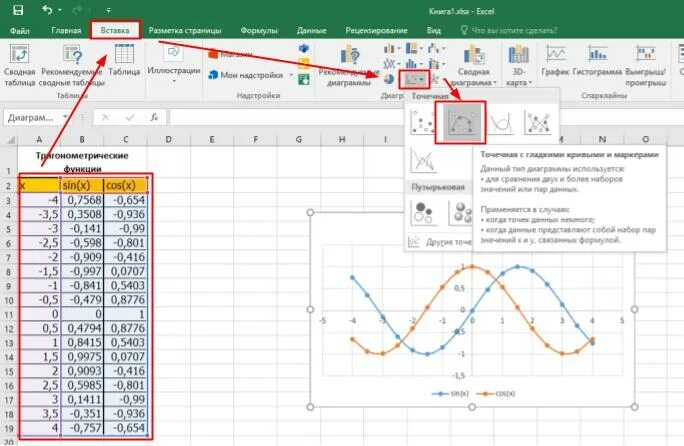Image resolution: width=684 pixels, height=446 pixels.
Task: Open the Рецензирование tab
Action: pyautogui.click(x=376, y=31)
